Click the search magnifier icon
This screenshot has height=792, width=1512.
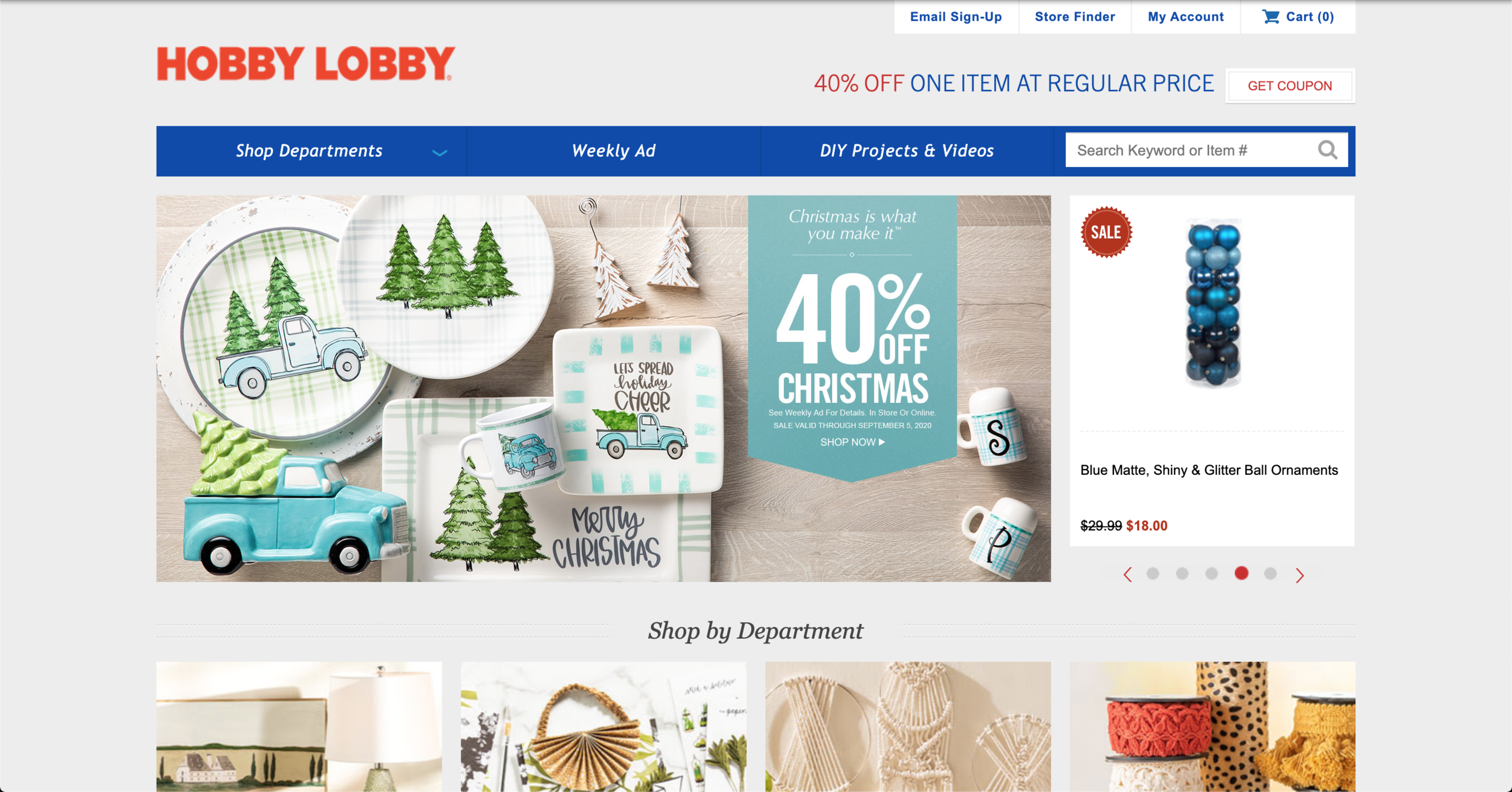click(x=1328, y=149)
